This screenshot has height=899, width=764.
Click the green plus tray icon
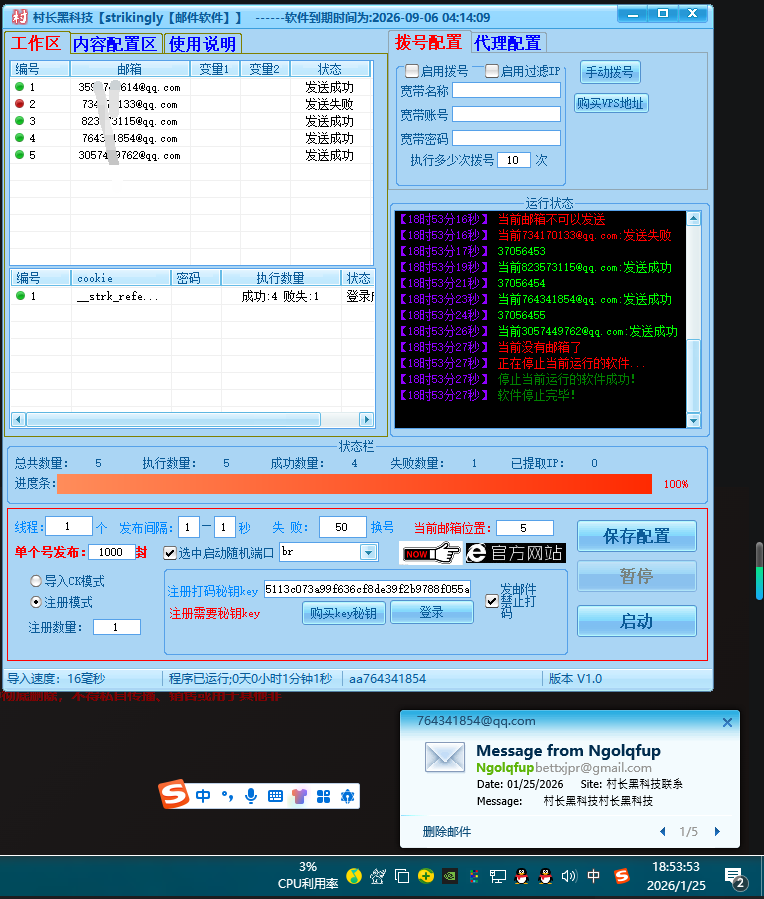pyautogui.click(x=426, y=876)
